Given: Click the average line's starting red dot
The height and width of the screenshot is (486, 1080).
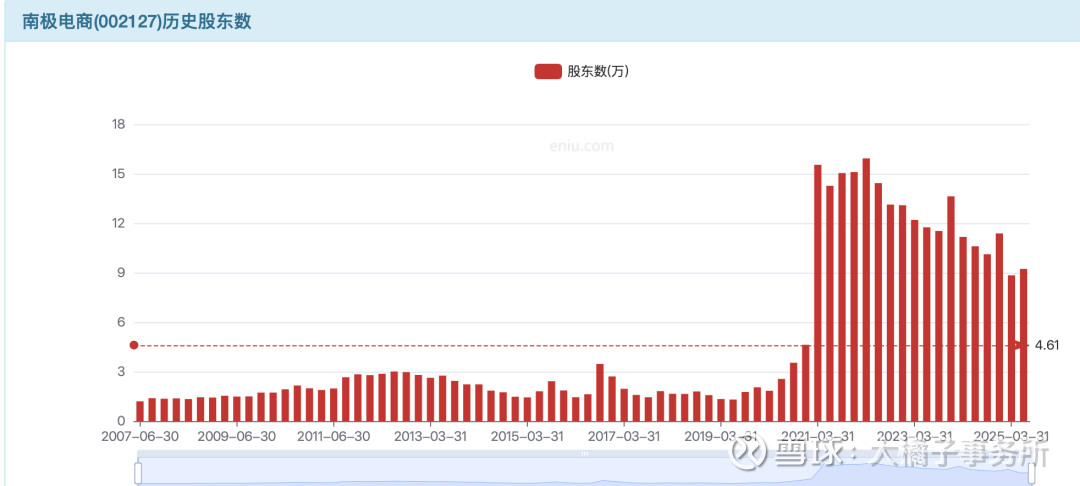Looking at the screenshot, I should [x=134, y=345].
